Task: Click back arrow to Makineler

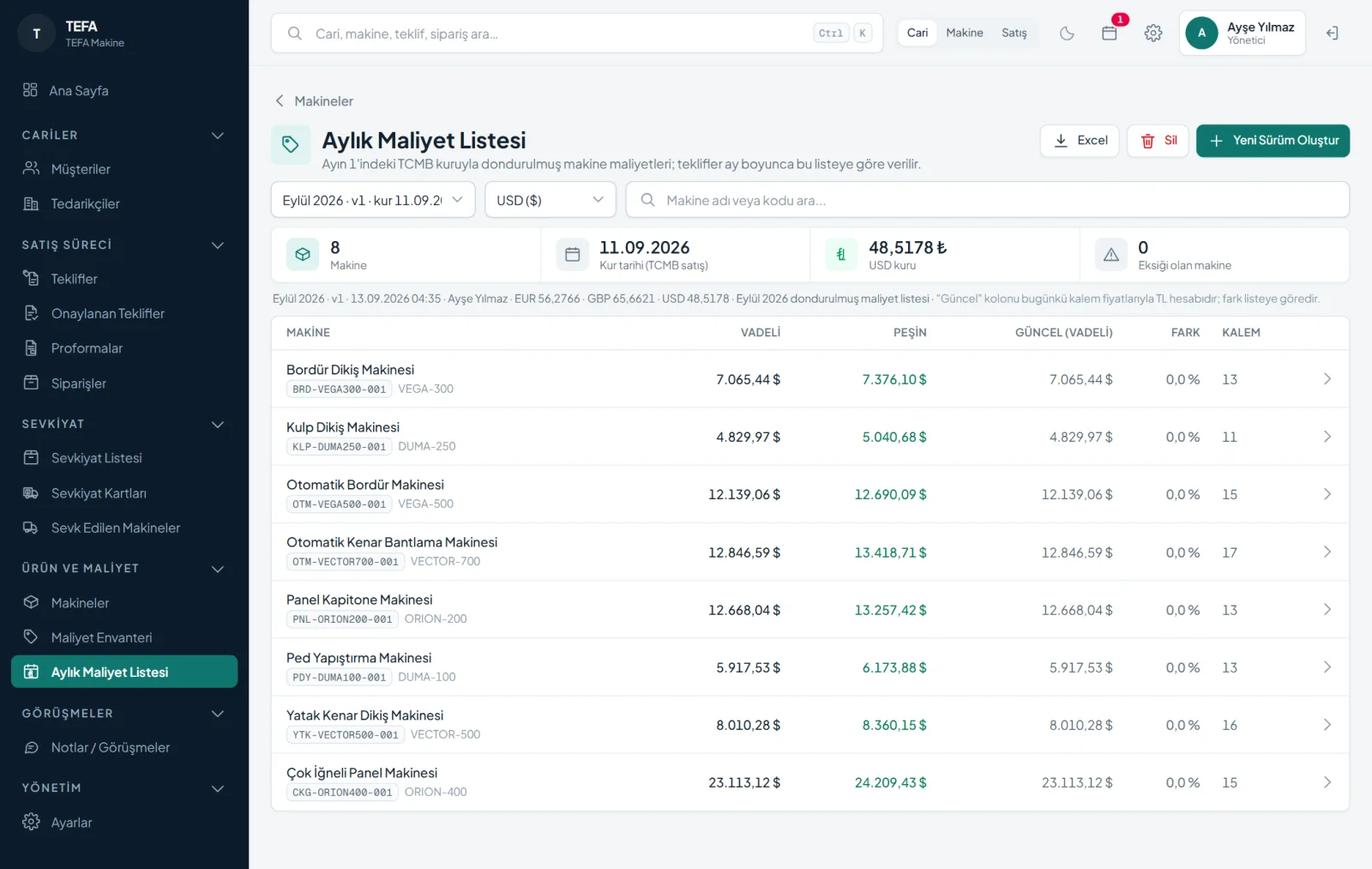Action: coord(280,101)
